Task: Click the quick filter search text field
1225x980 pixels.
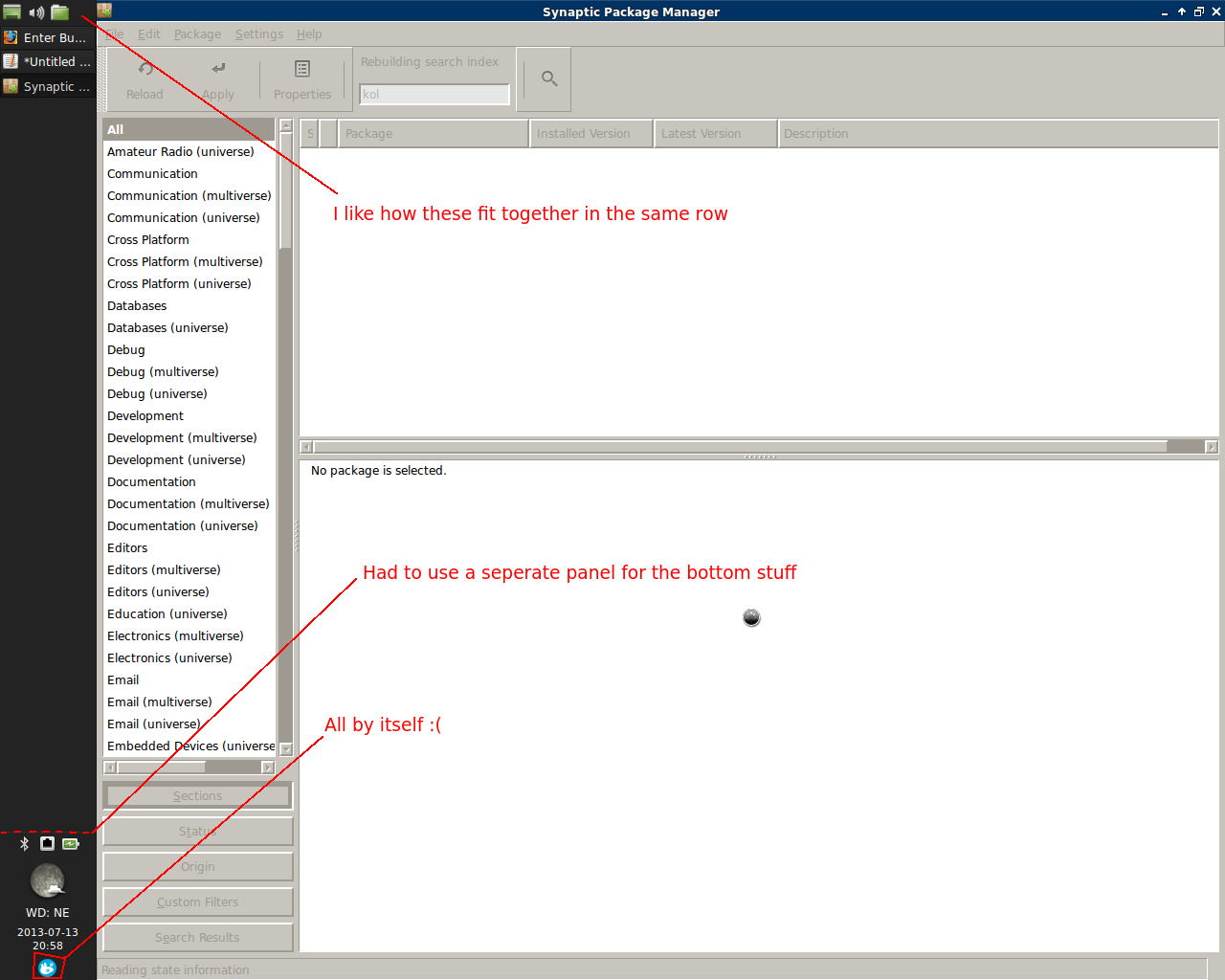Action: coord(434,94)
